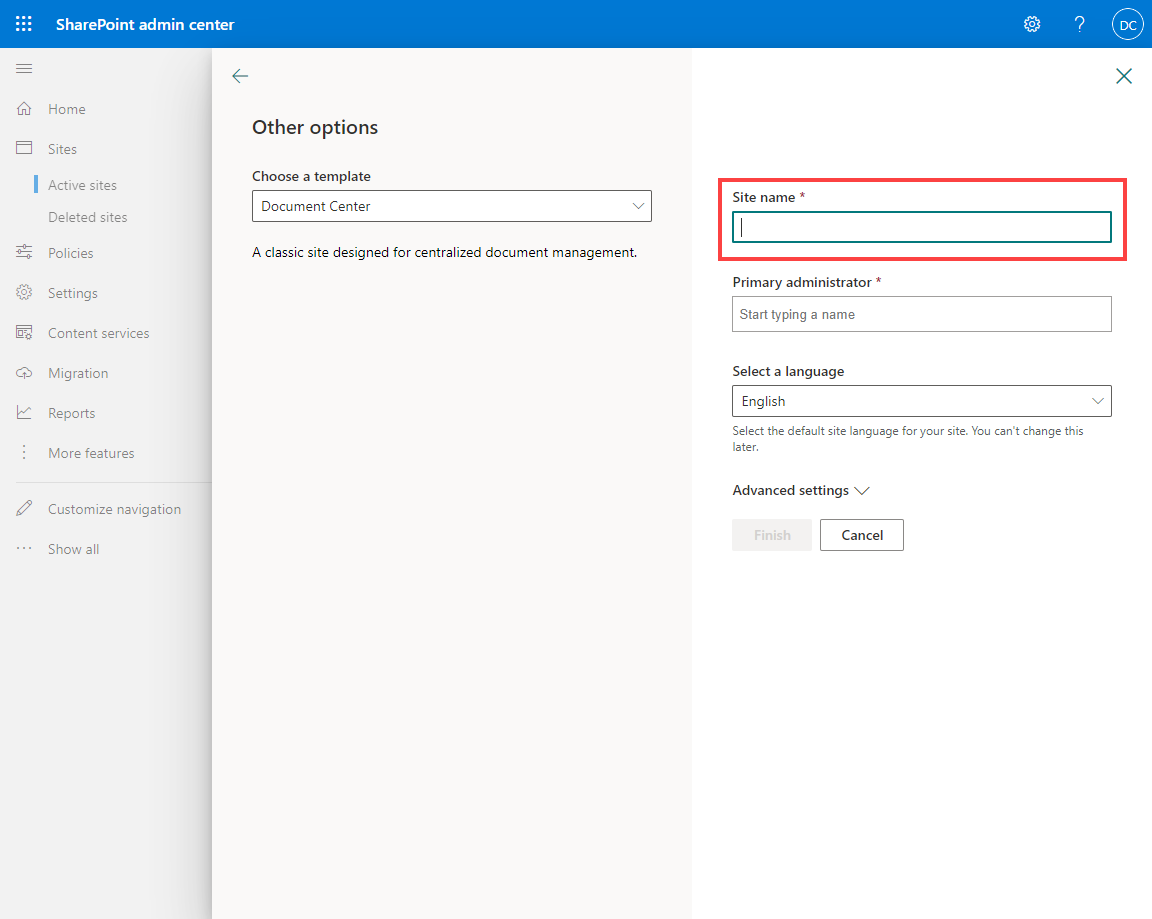
Task: Click Customize navigation link
Action: 115,509
